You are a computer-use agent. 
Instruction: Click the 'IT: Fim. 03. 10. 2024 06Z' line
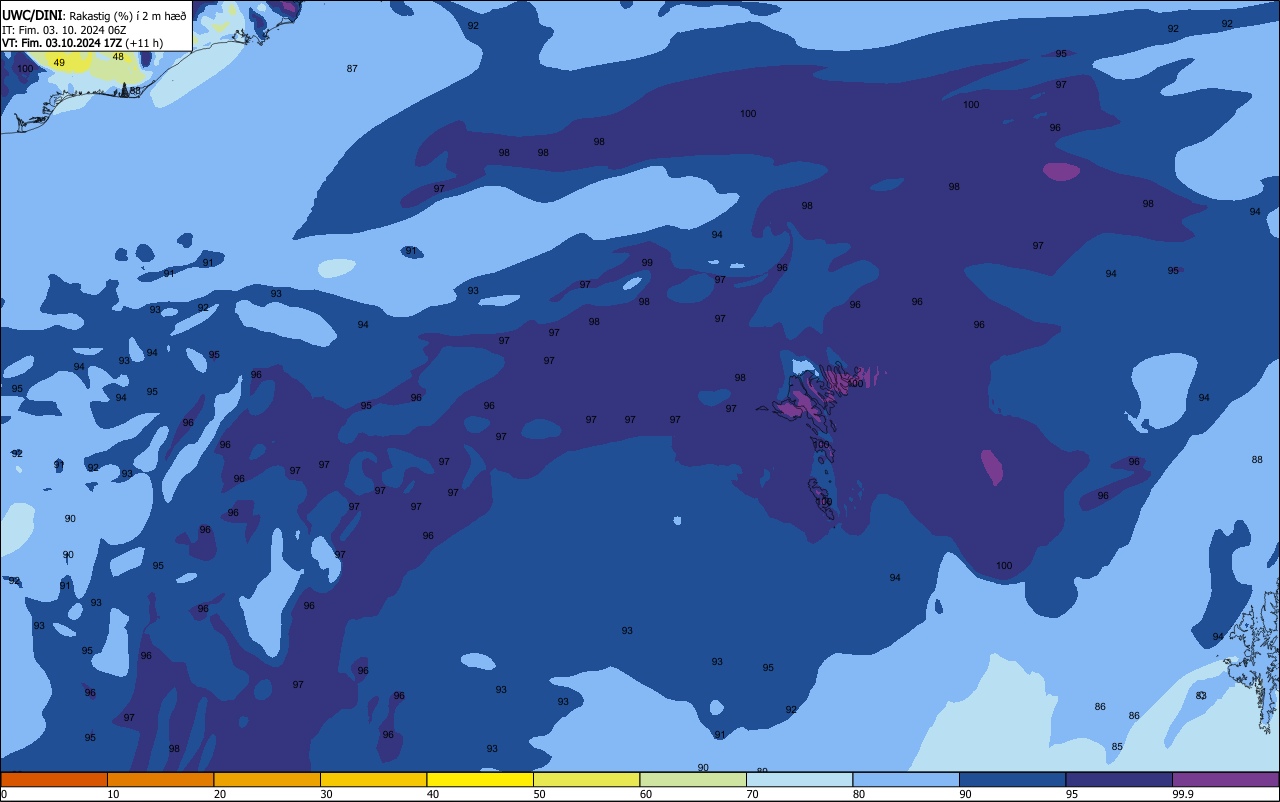click(x=64, y=29)
